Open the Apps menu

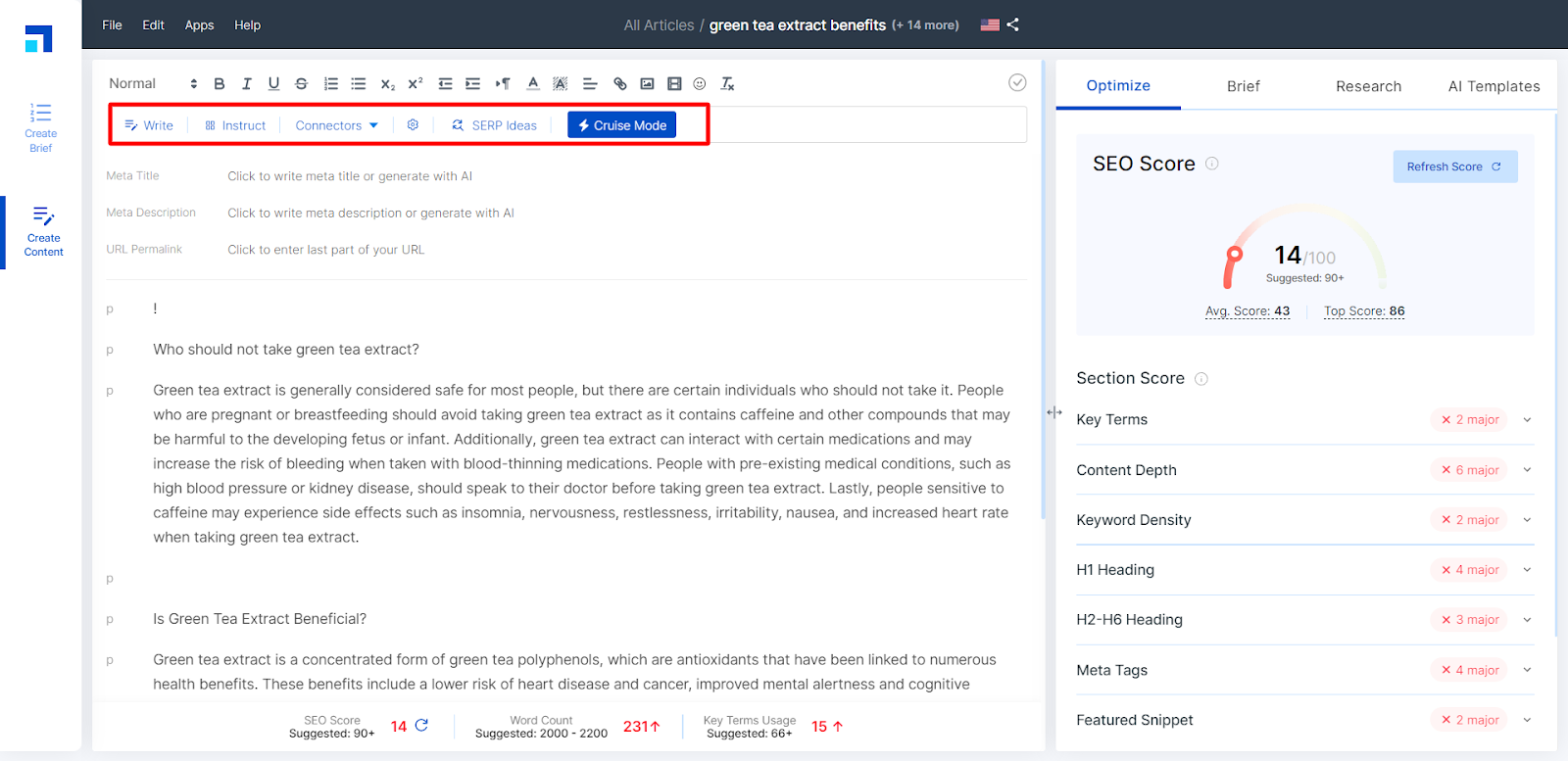[200, 24]
